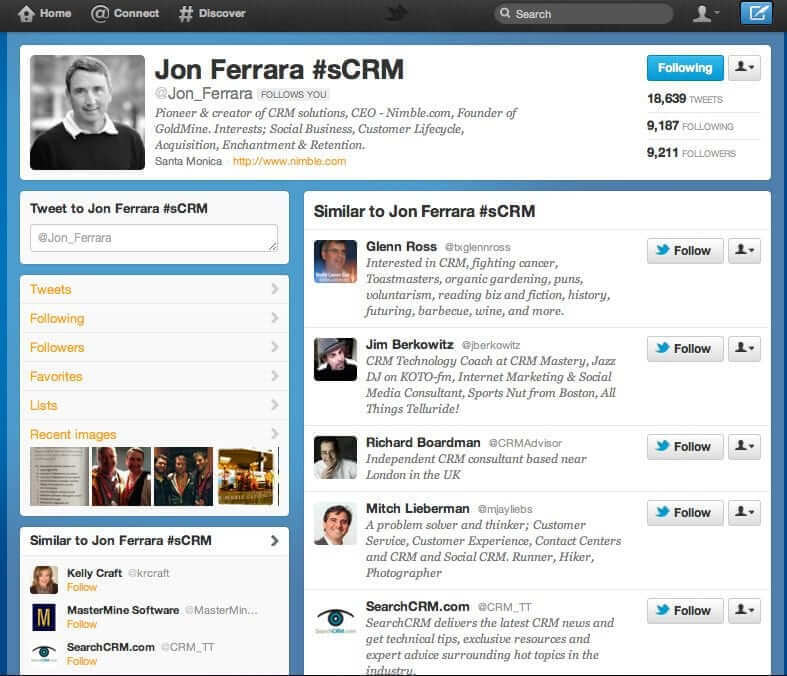The image size is (787, 676).
Task: Click the MasterMine Software M logo
Action: 44,617
